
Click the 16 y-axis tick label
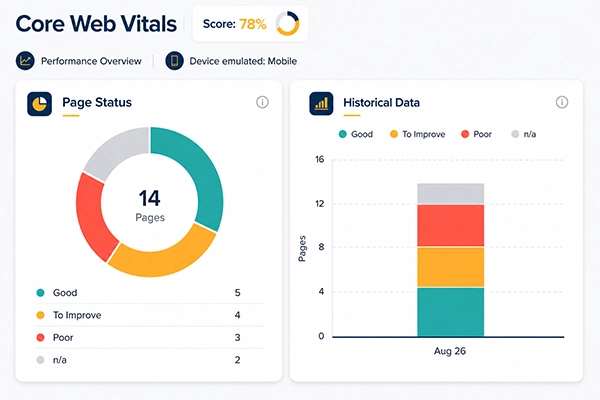pos(320,159)
